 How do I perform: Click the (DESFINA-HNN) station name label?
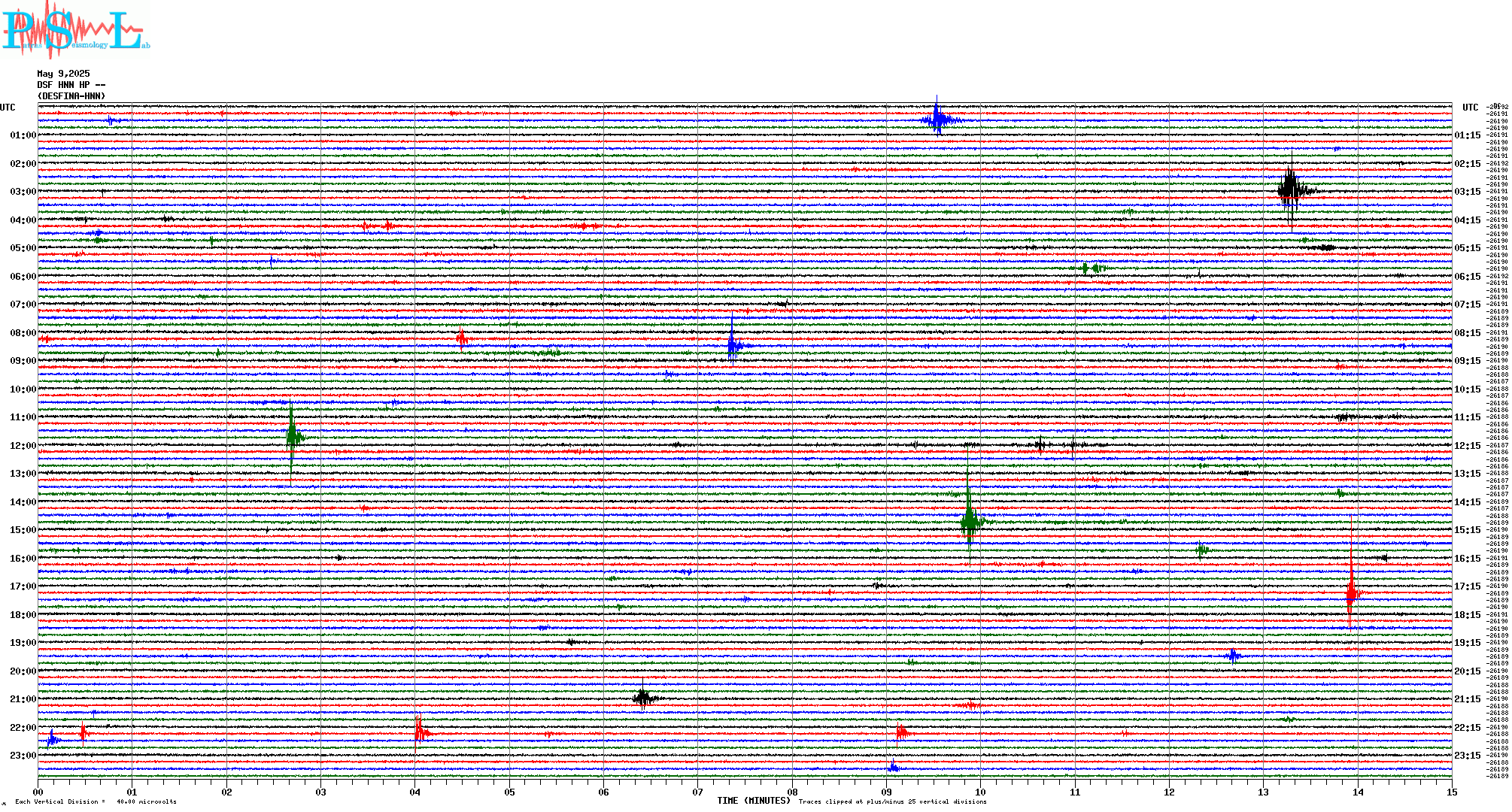click(71, 96)
